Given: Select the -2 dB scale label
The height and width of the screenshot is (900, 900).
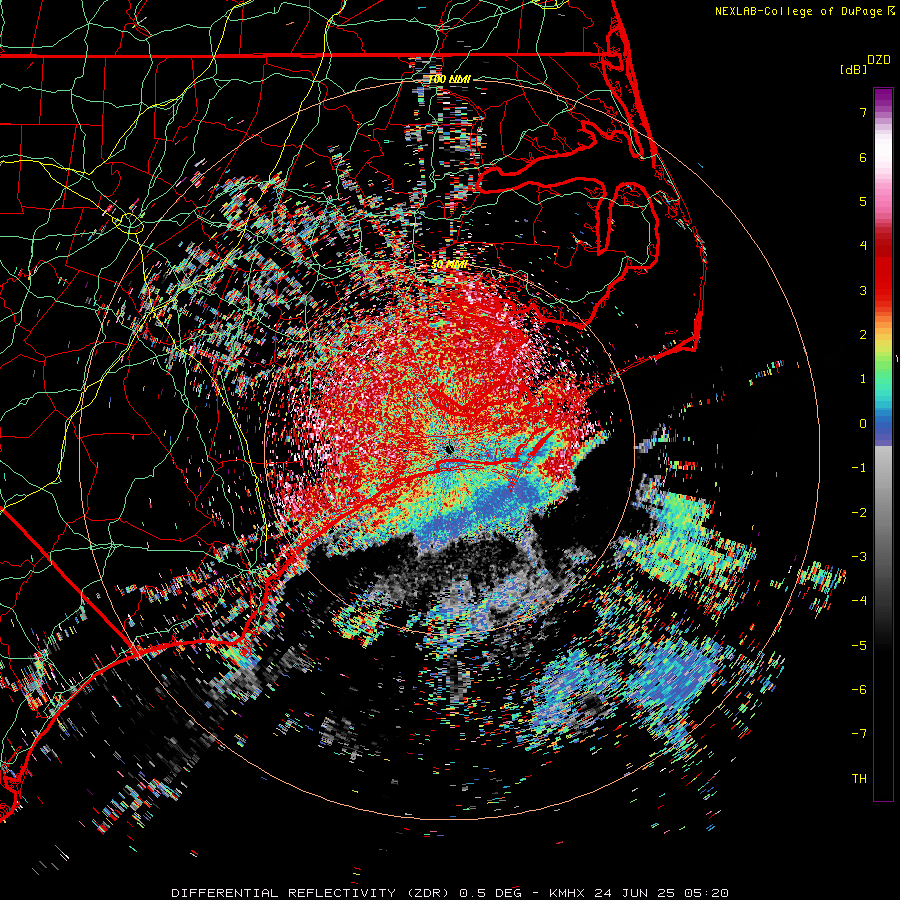Looking at the screenshot, I should point(859,512).
